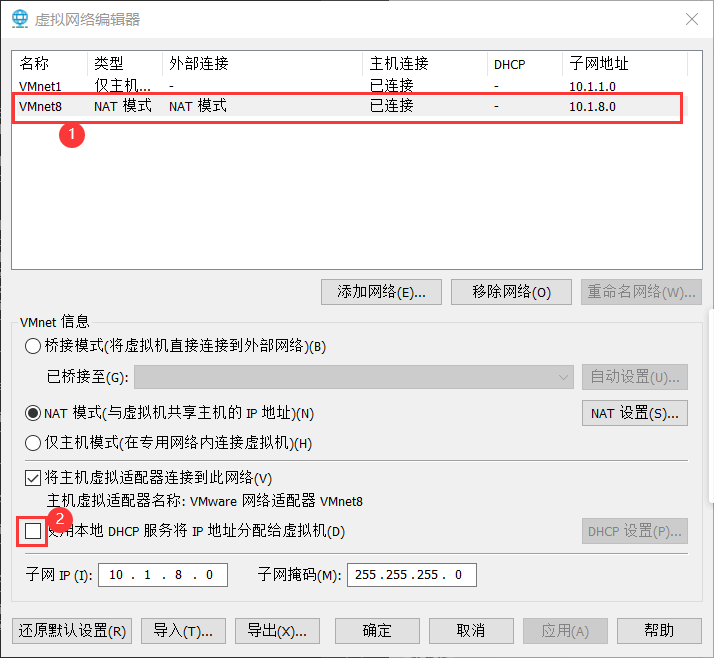Screen dimensions: 714x658
Task: Select NAT 模式 radio button
Action: point(33,413)
